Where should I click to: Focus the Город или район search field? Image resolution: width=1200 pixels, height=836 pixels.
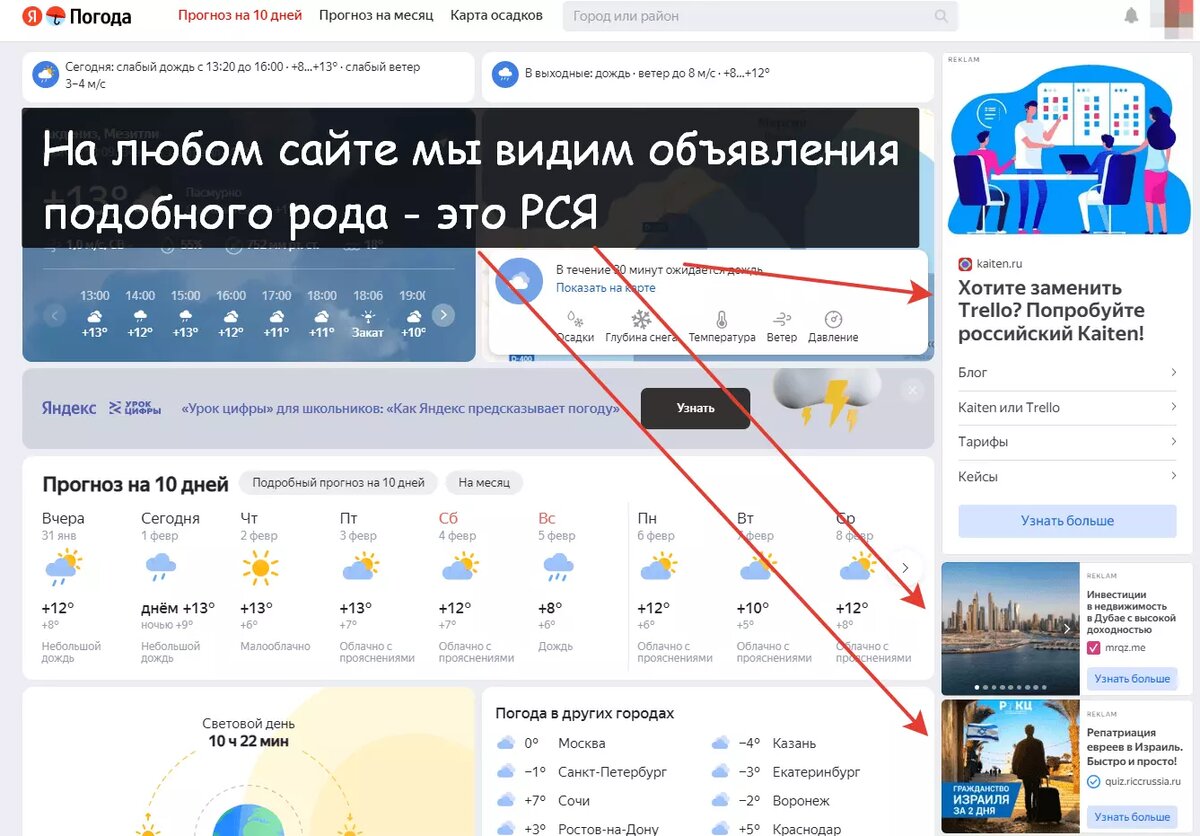click(x=760, y=16)
